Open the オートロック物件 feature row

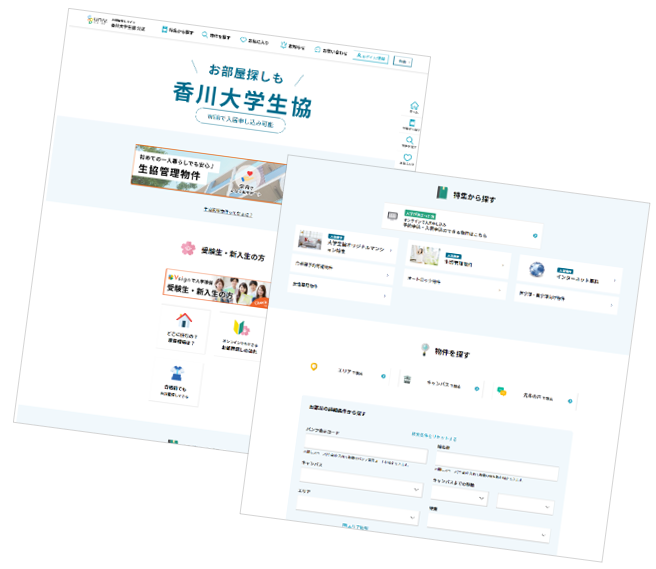point(455,284)
